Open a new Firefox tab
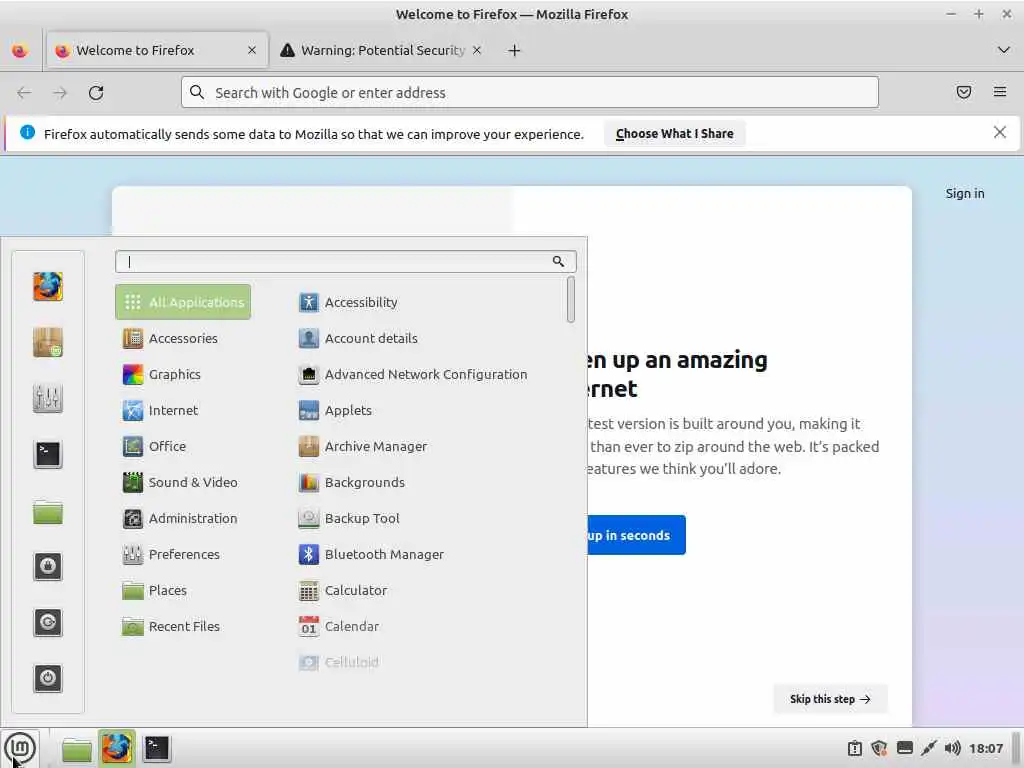 pos(514,50)
